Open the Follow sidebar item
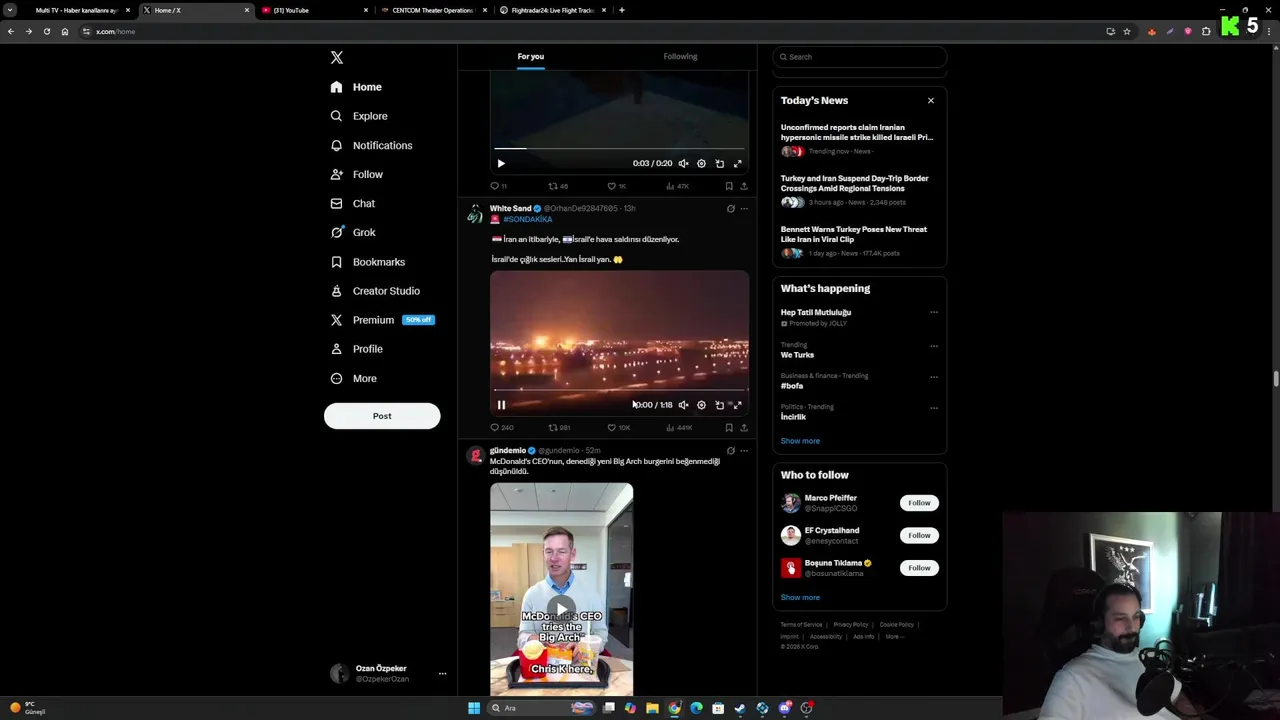Image resolution: width=1280 pixels, height=720 pixels. 357,174
